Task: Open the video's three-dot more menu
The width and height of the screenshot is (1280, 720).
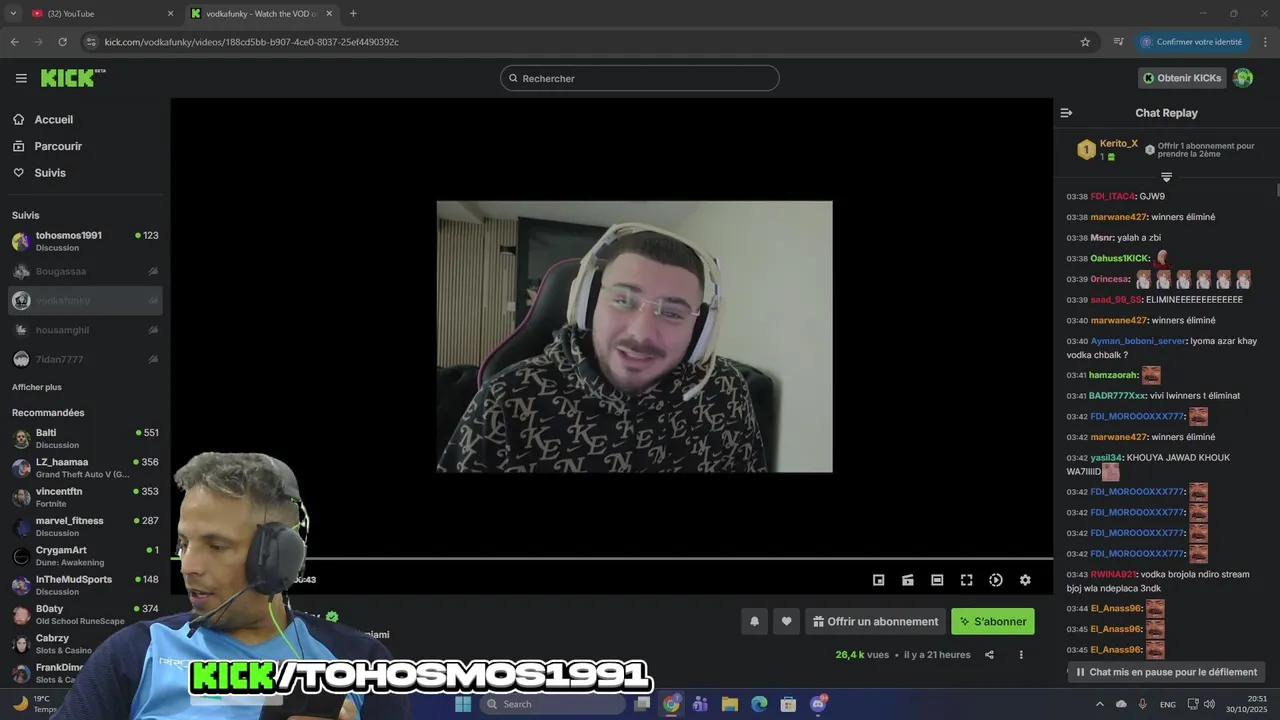Action: pos(1021,655)
